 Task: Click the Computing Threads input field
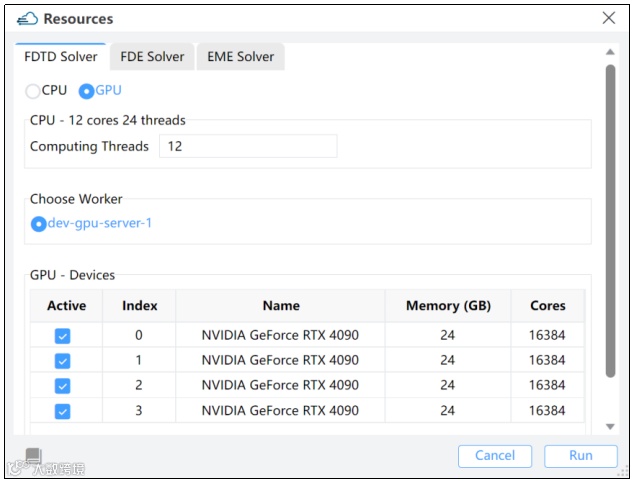(x=248, y=146)
